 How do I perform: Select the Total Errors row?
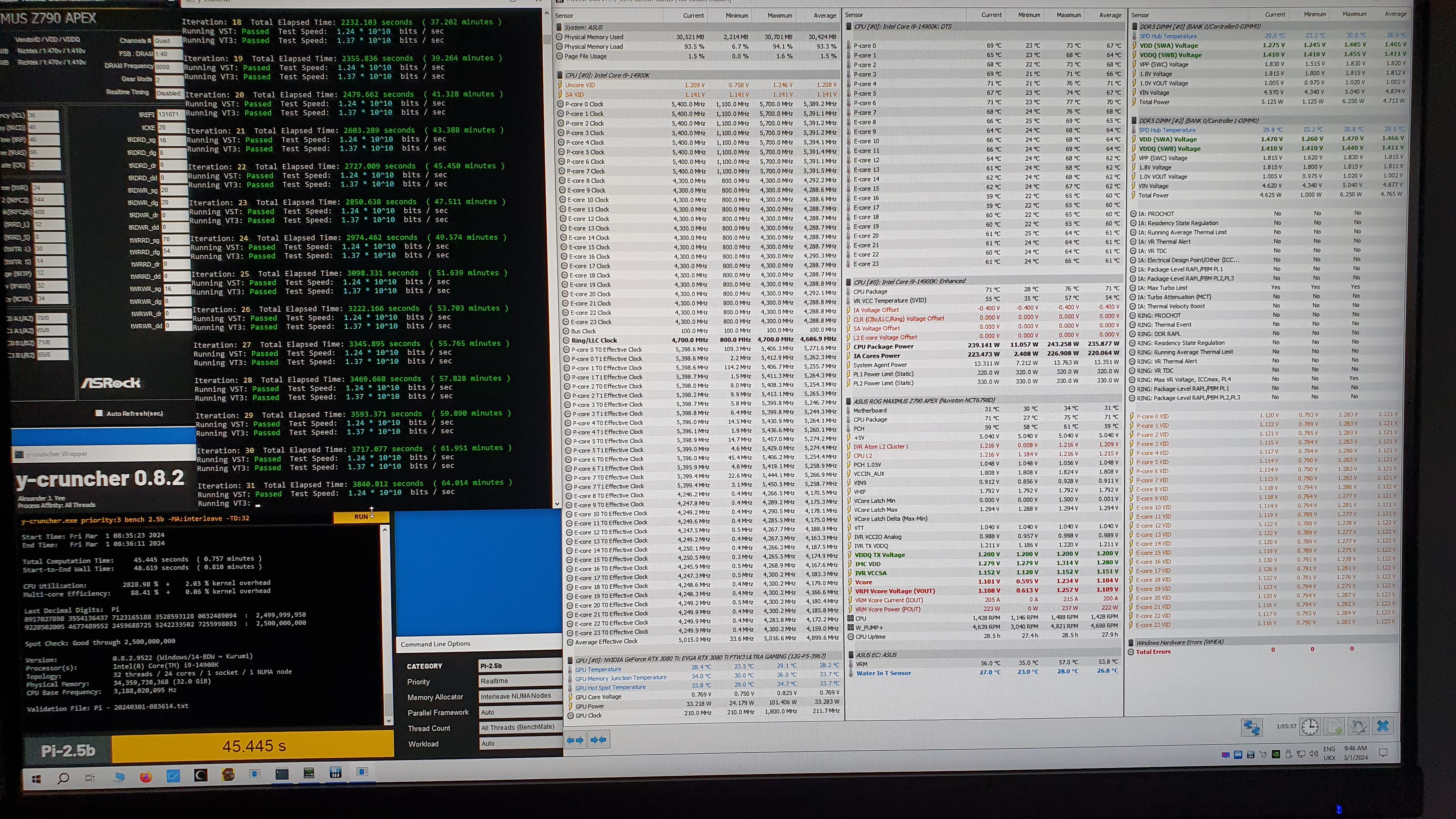[1265, 651]
